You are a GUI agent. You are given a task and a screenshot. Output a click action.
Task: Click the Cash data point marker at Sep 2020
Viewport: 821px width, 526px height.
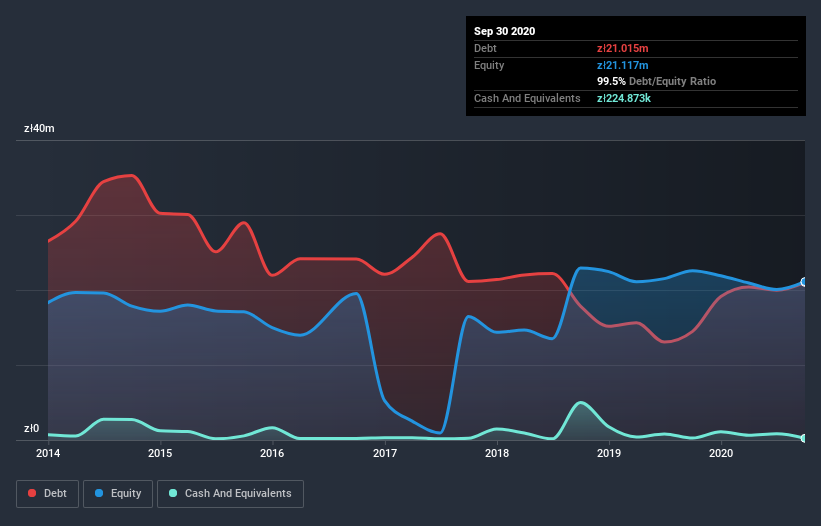tap(805, 438)
